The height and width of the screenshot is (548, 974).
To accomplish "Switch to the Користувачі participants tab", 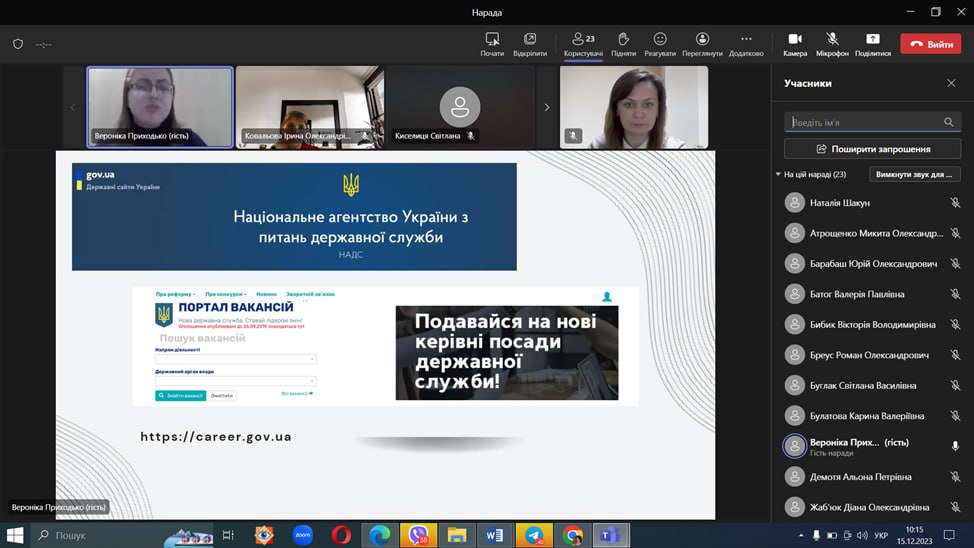I will coord(583,40).
